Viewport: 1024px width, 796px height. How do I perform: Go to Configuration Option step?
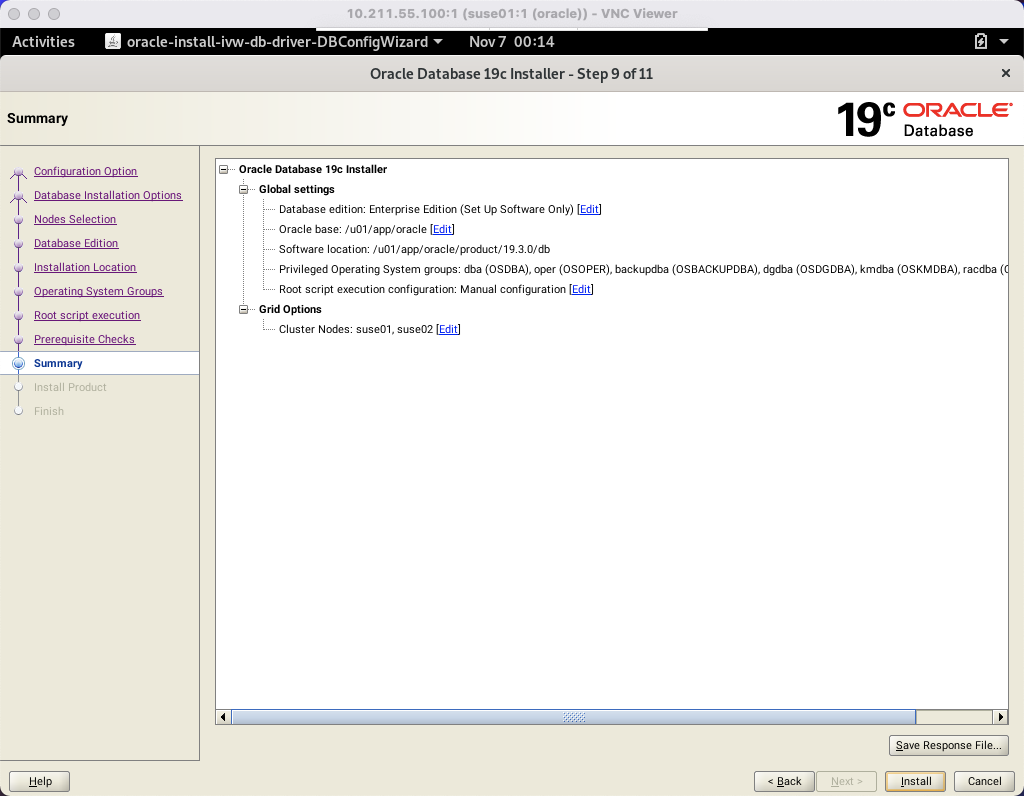(86, 171)
